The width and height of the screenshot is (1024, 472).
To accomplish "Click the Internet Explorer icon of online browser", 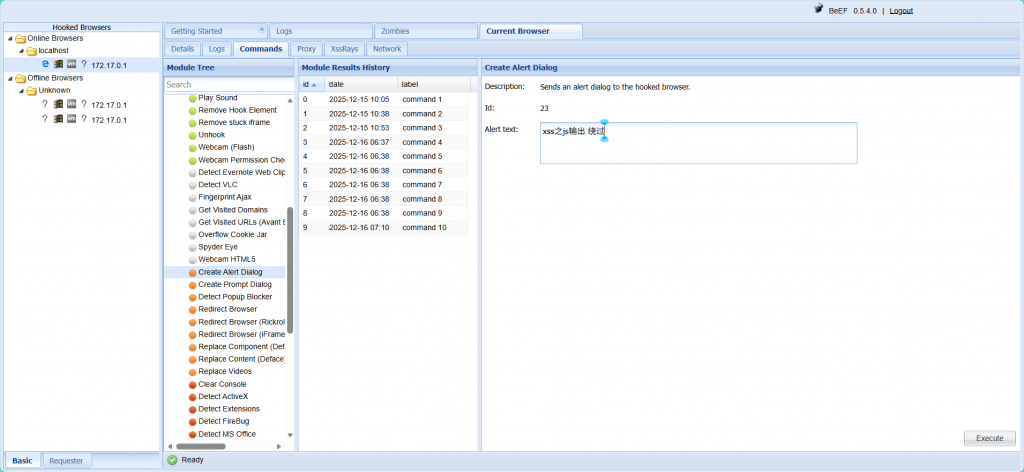I will (x=45, y=64).
